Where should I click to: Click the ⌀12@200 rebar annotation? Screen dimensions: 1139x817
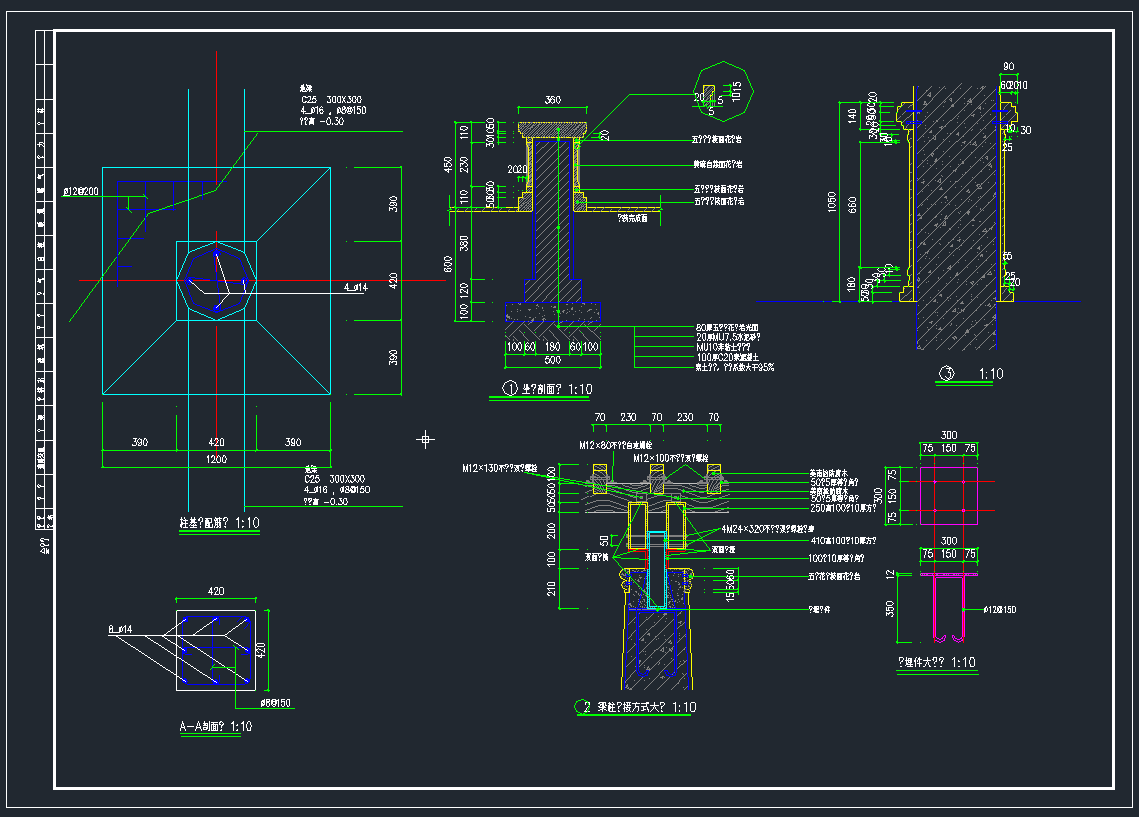(x=80, y=191)
